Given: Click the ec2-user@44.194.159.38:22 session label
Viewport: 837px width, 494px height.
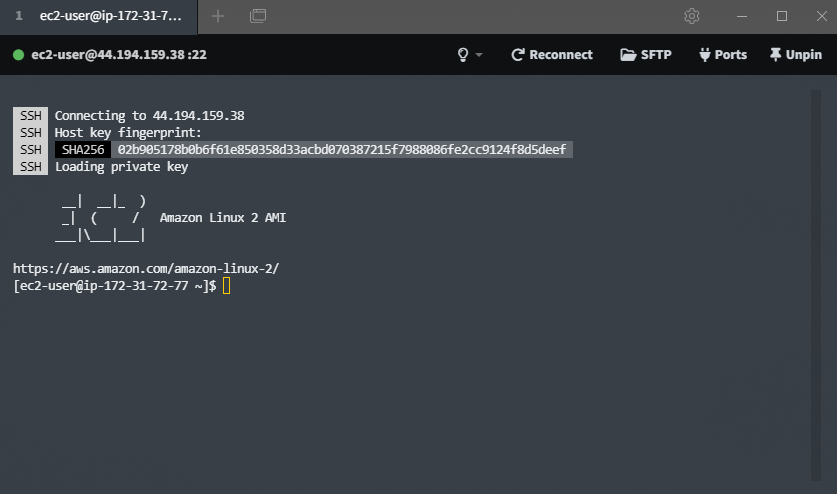Looking at the screenshot, I should [x=118, y=55].
